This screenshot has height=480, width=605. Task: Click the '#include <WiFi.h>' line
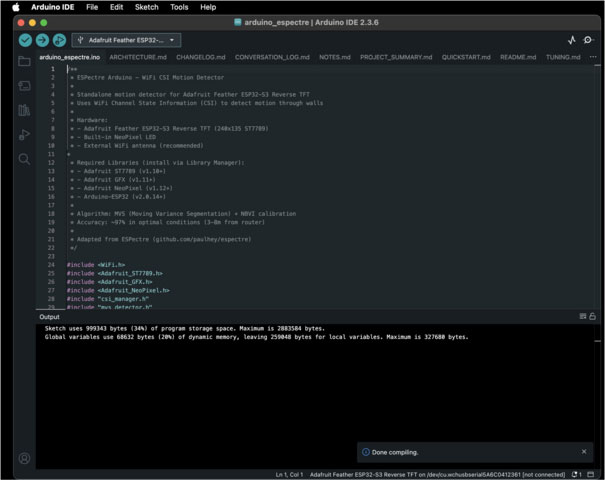click(96, 265)
